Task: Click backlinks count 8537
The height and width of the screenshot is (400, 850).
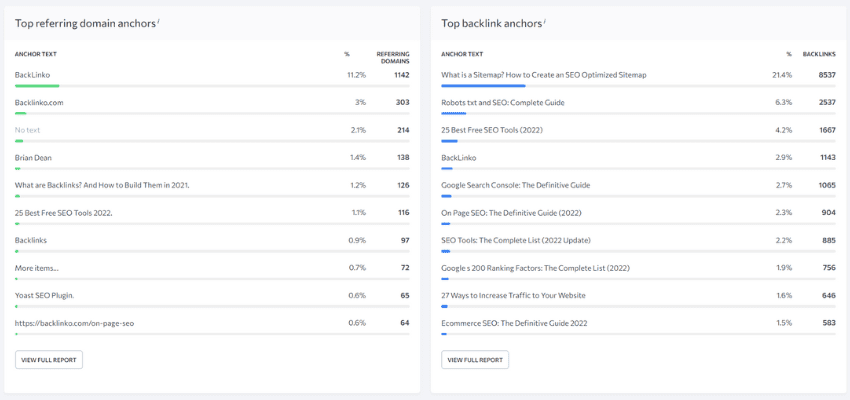Action: [827, 75]
